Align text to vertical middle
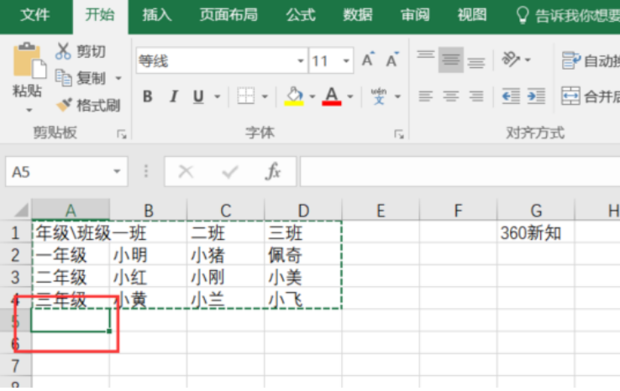The height and width of the screenshot is (391, 620). pos(451,59)
